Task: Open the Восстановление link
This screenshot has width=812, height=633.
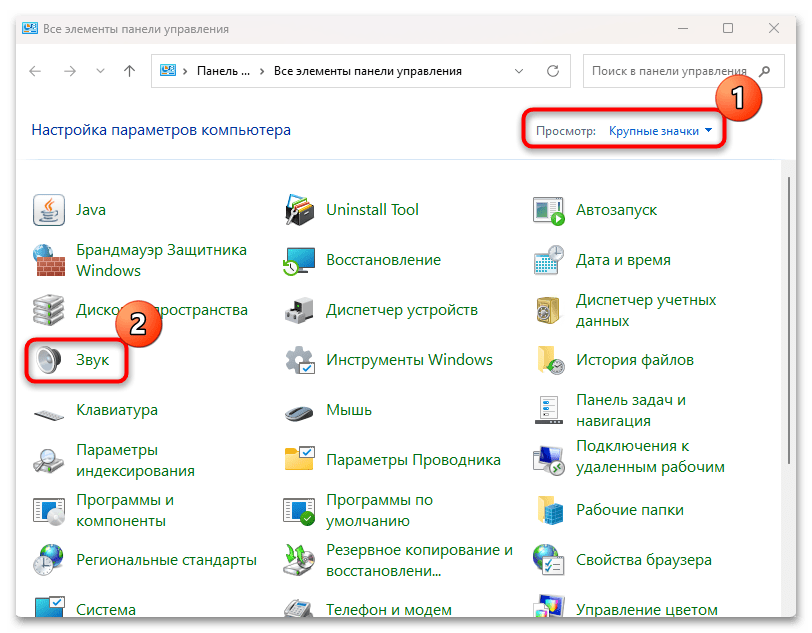Action: (x=383, y=260)
